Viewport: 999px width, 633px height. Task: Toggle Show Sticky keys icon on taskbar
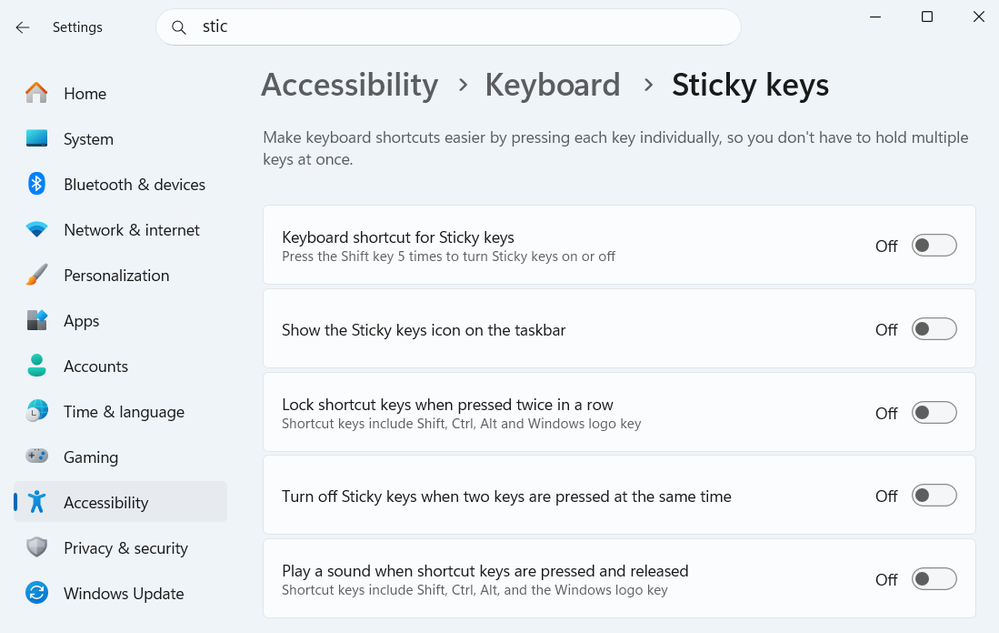tap(934, 329)
